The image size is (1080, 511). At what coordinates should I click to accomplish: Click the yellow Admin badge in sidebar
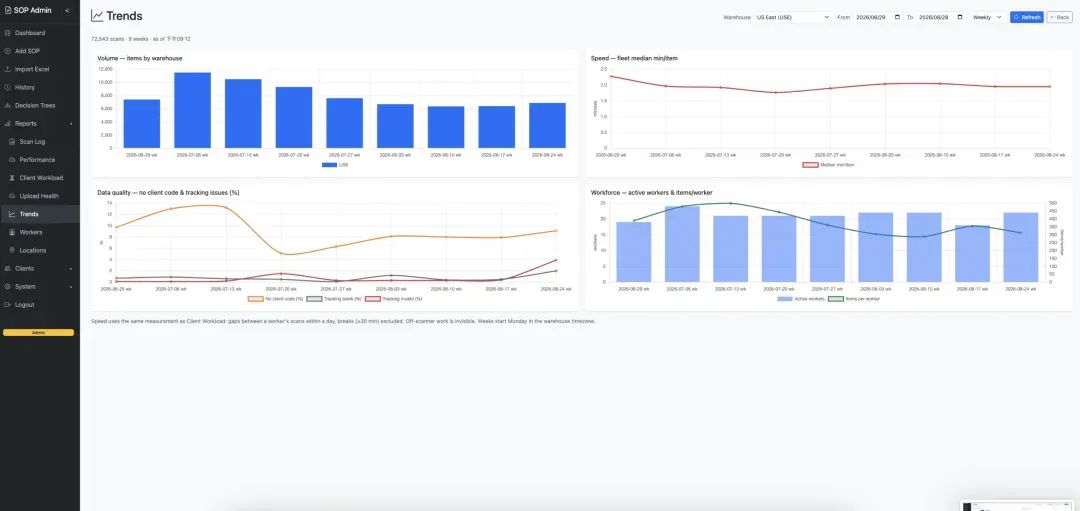pyautogui.click(x=39, y=333)
